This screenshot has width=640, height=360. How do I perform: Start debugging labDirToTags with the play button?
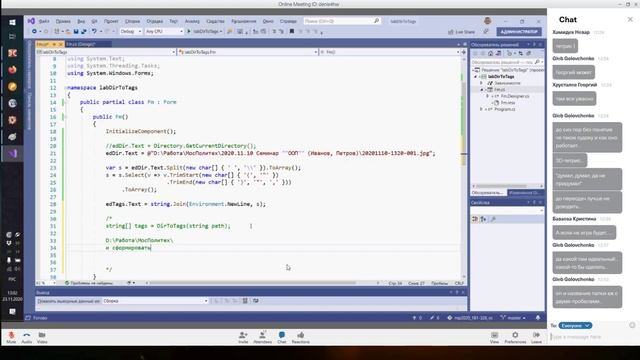point(189,31)
